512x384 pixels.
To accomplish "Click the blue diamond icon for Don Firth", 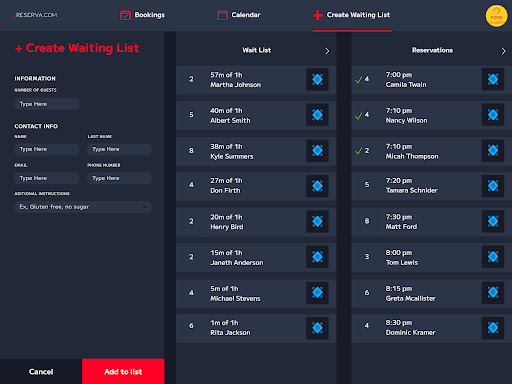I will (x=317, y=186).
